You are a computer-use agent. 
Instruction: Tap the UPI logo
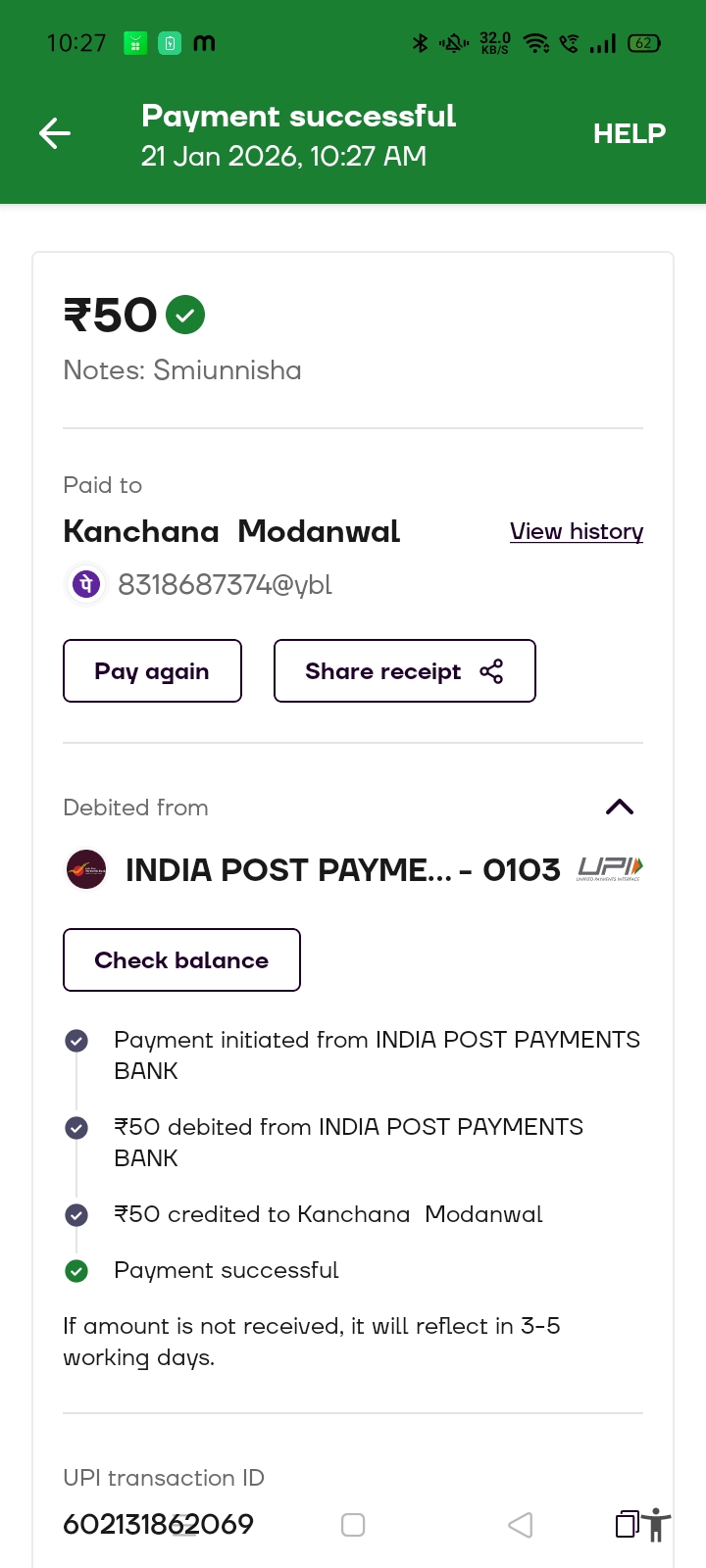click(610, 868)
